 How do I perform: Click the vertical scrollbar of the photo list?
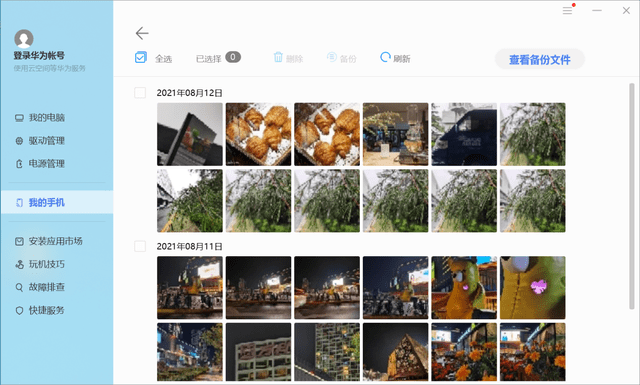(632, 196)
